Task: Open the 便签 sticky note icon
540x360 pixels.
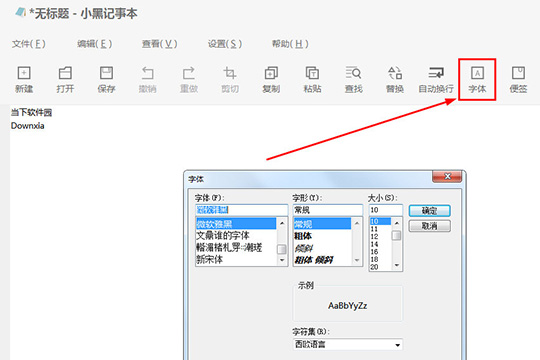Action: [518, 79]
